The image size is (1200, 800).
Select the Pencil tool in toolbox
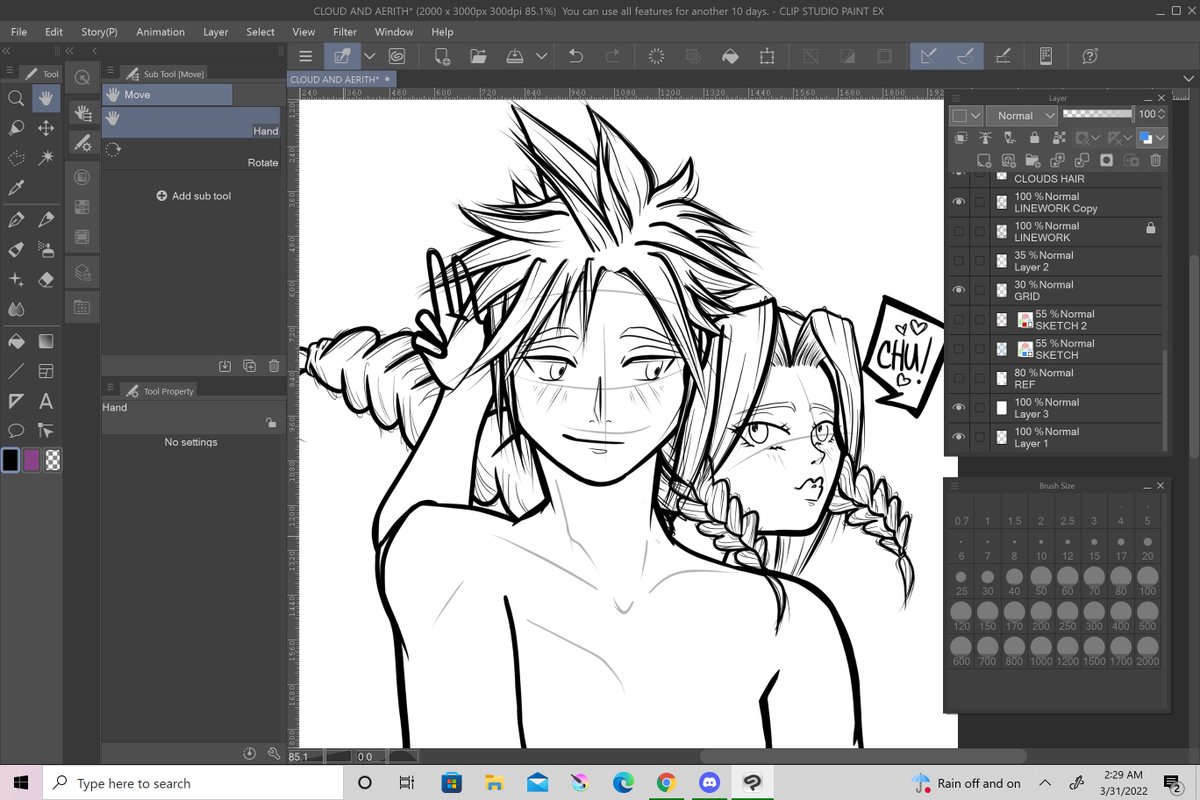point(46,220)
